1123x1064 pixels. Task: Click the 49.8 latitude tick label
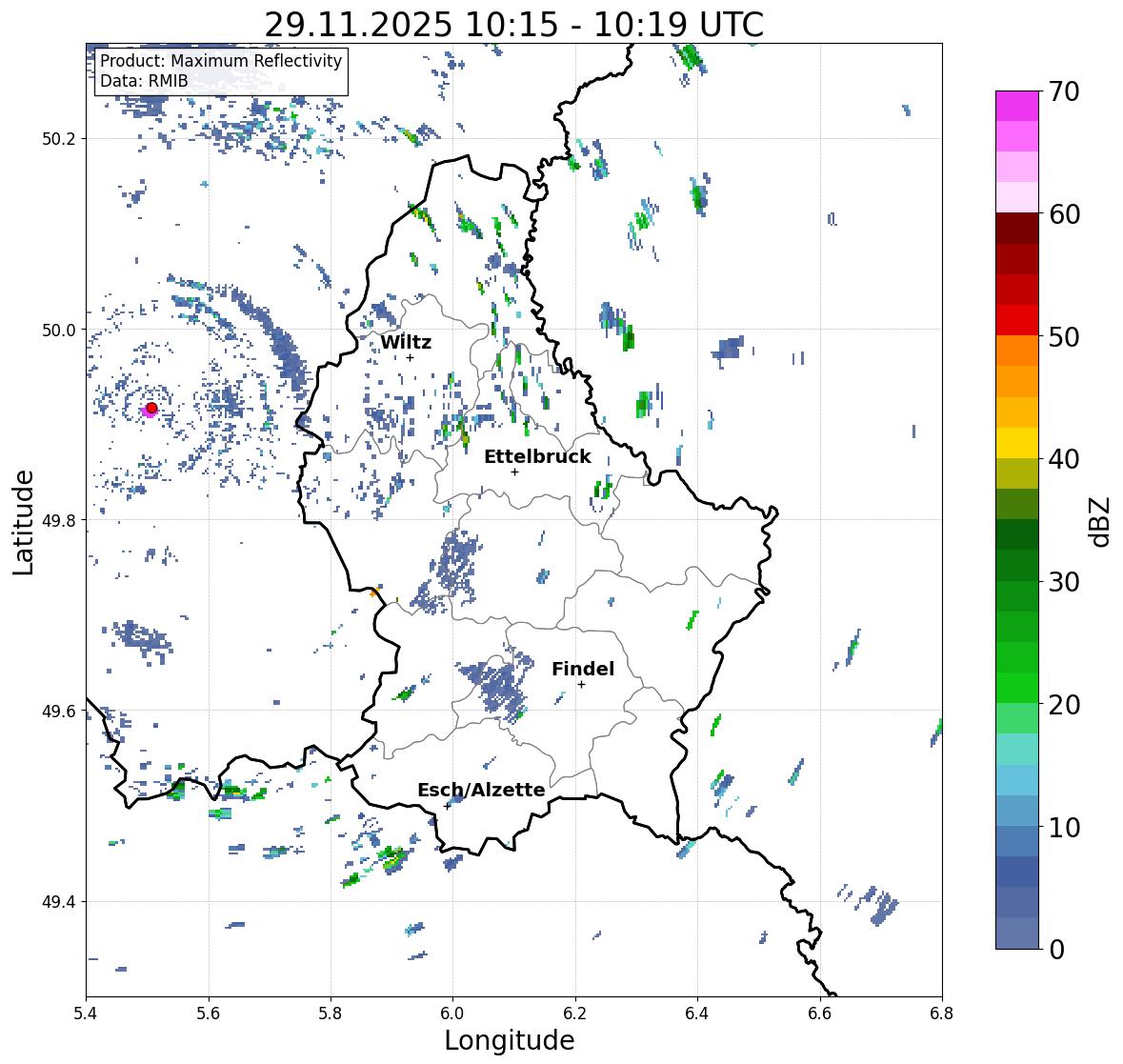[x=59, y=520]
